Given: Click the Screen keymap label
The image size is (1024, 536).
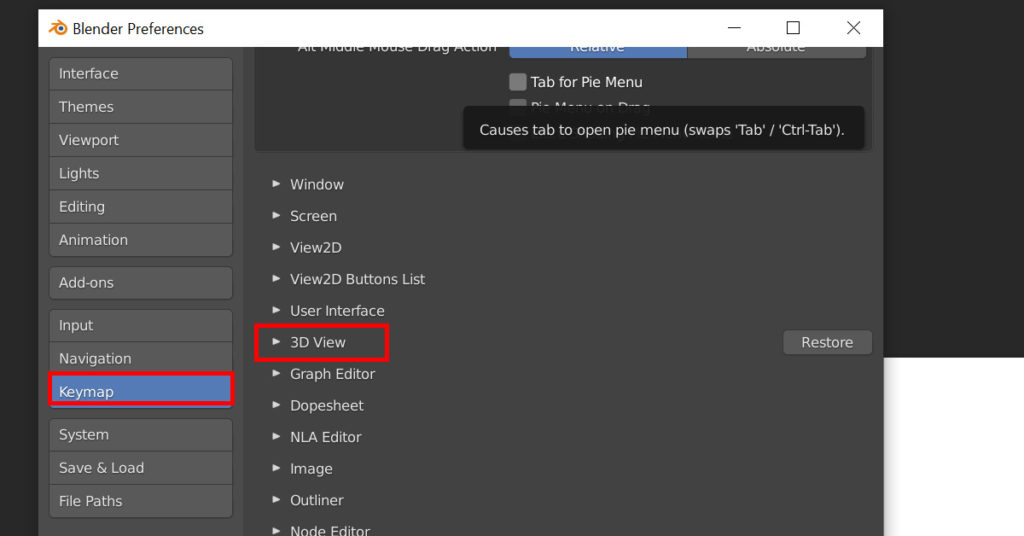Looking at the screenshot, I should pyautogui.click(x=313, y=216).
